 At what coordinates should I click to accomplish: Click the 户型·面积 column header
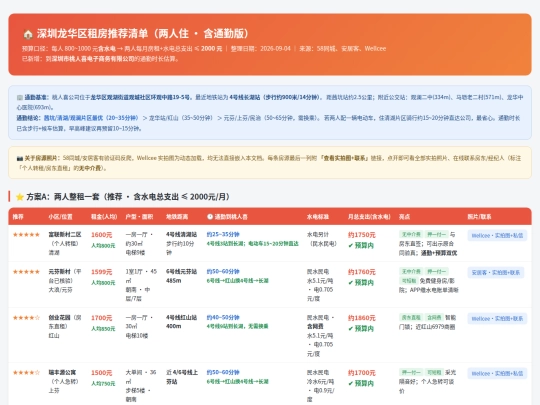(x=139, y=217)
